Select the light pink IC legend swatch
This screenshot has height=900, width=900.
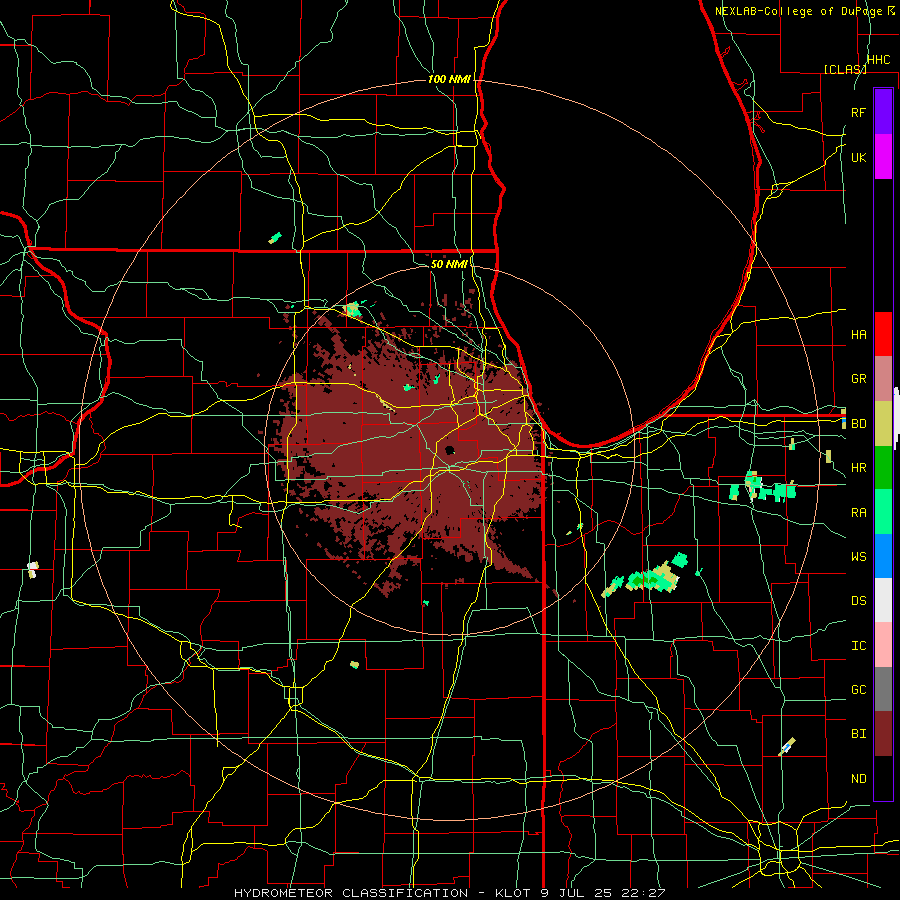pyautogui.click(x=883, y=645)
